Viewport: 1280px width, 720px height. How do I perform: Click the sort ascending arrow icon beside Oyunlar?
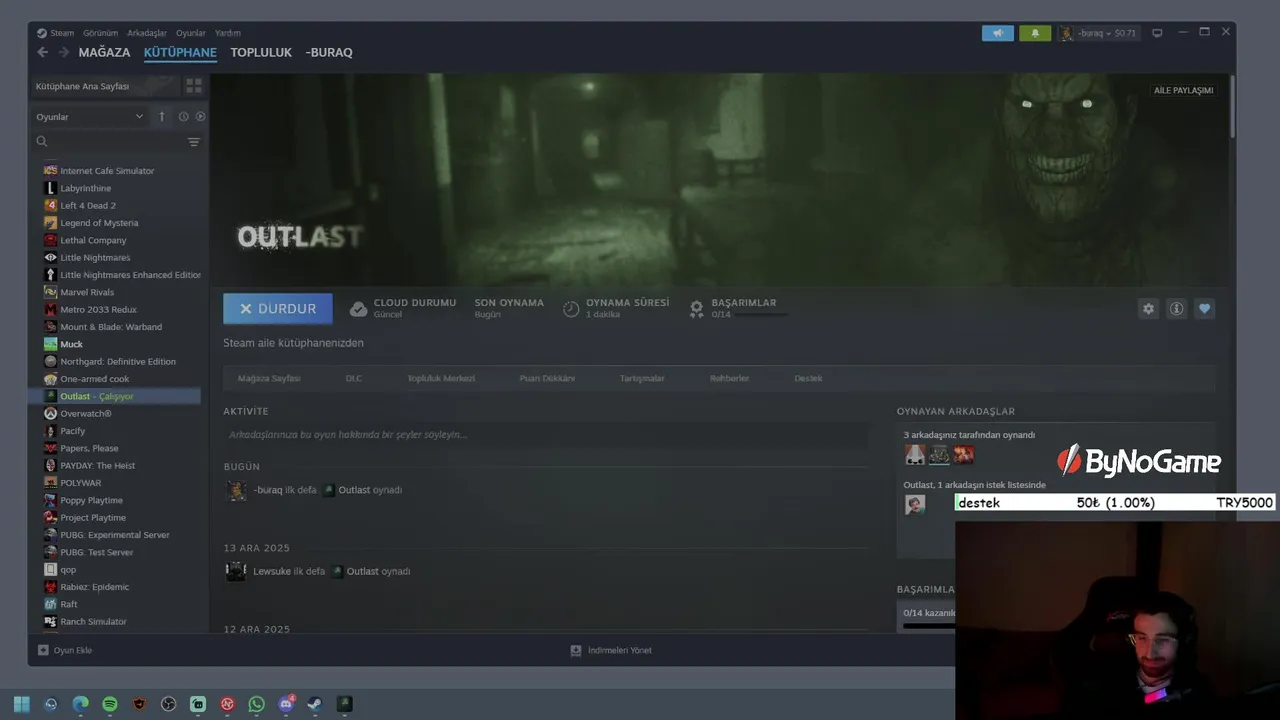click(162, 116)
